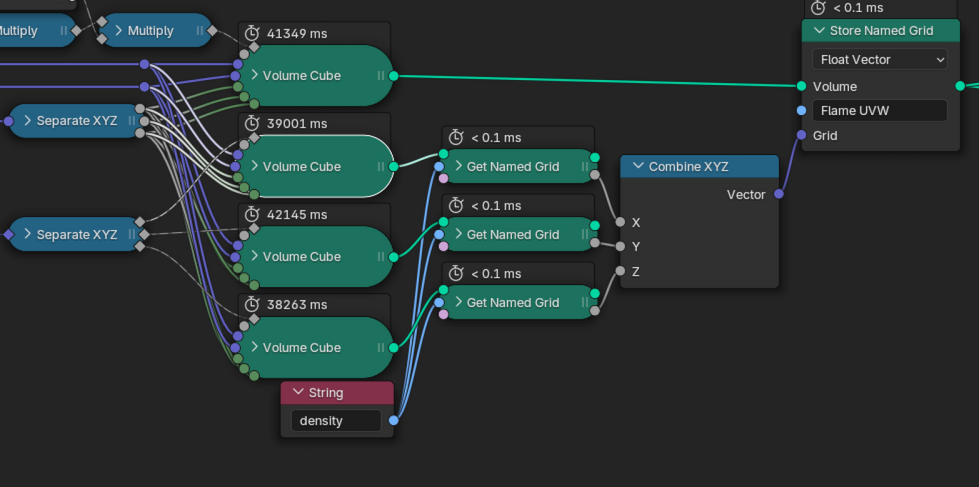Click the output socket of 41349 ms Volume Cube
The height and width of the screenshot is (487, 979).
394,76
